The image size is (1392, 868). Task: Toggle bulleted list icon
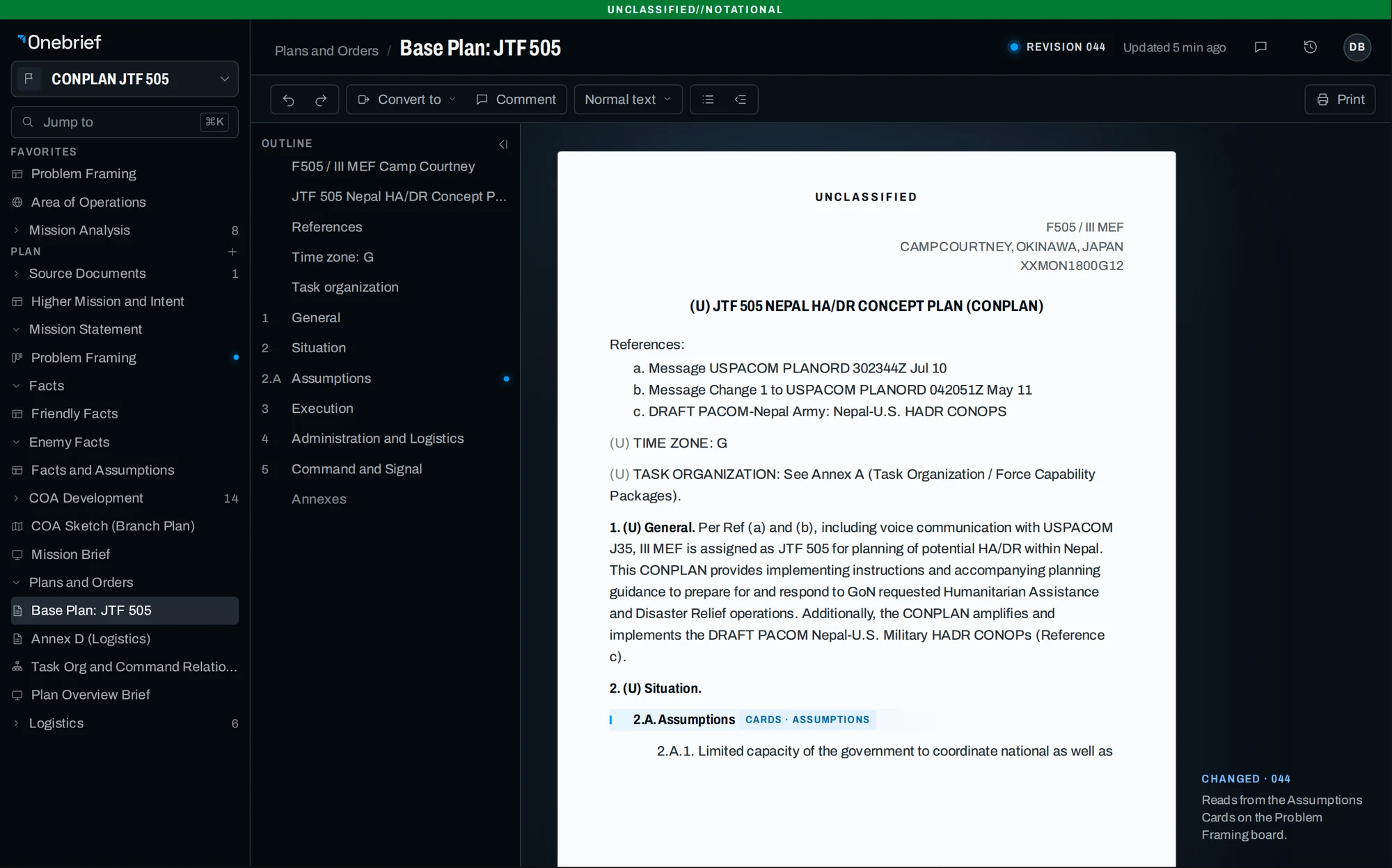click(x=708, y=100)
